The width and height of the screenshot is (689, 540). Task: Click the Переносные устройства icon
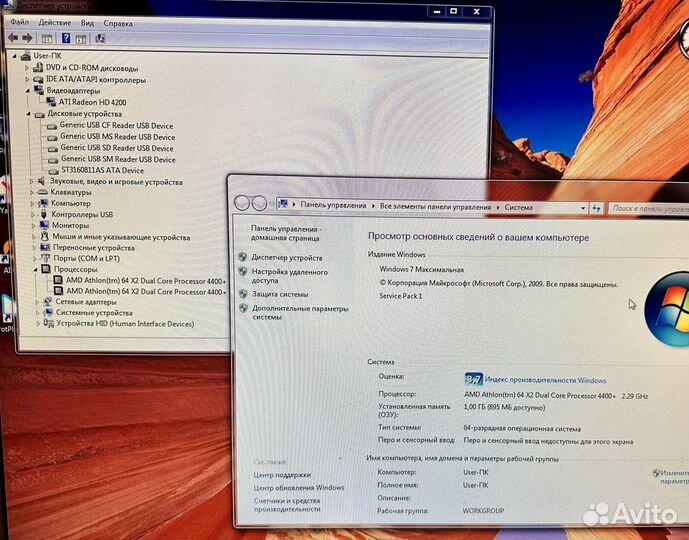[45, 247]
